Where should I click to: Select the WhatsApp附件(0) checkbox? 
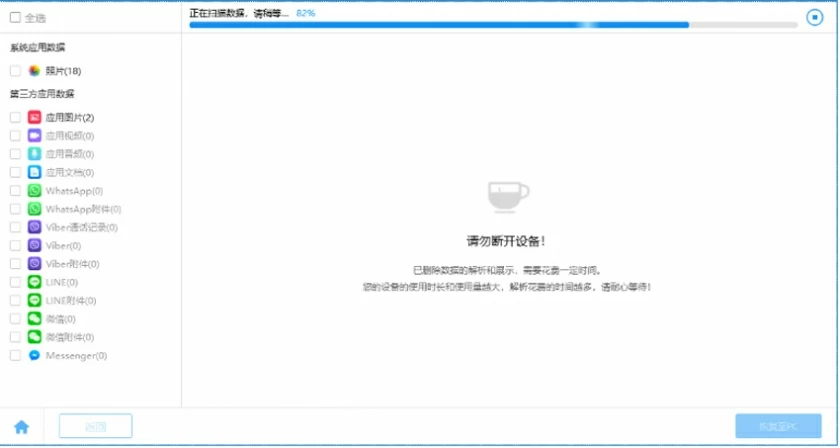tap(15, 208)
